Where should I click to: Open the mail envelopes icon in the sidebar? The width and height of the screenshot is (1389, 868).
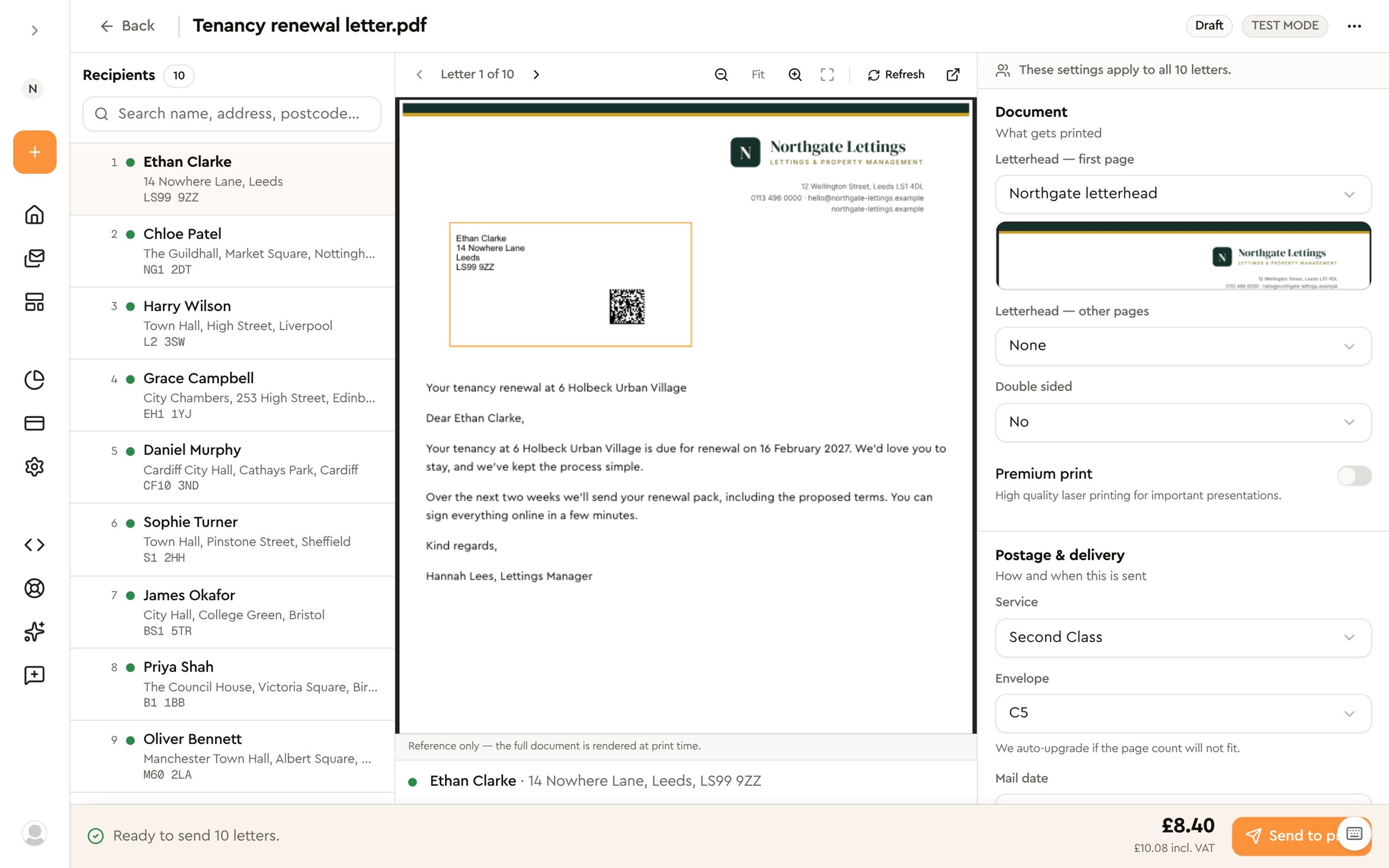click(x=34, y=258)
